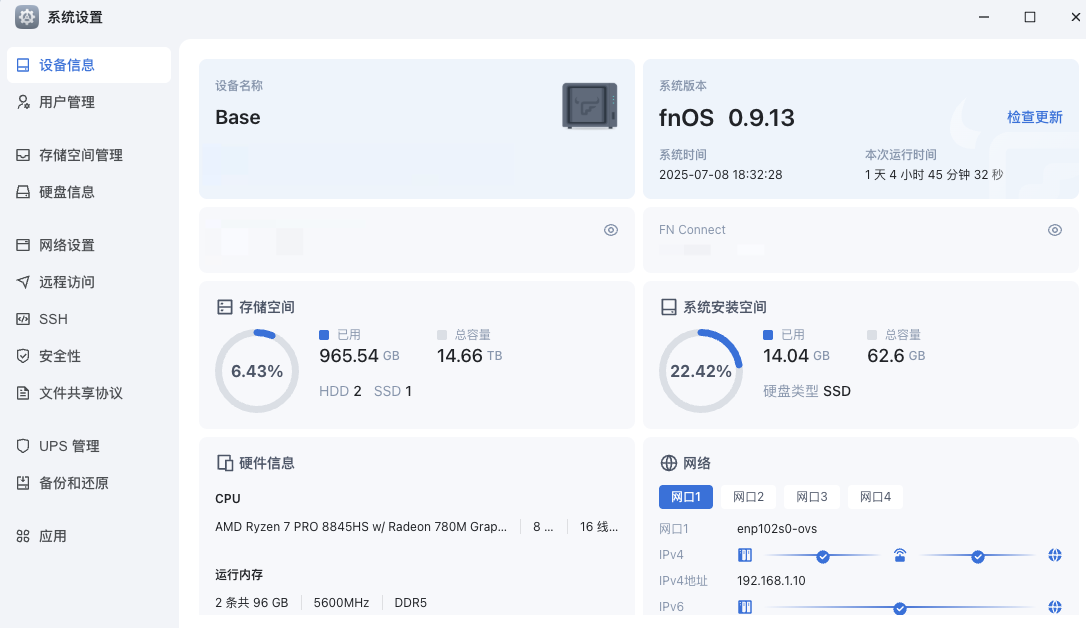Screen dimensions: 1086x628
Task: Click the 6.43% storage usage ring
Action: 257,371
